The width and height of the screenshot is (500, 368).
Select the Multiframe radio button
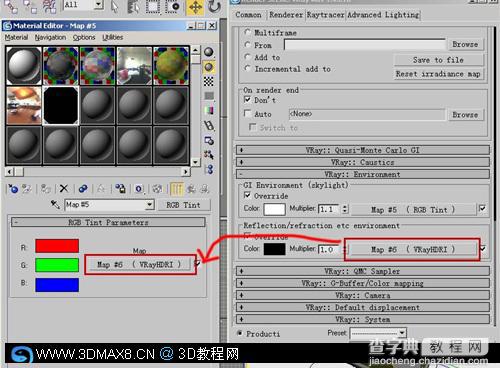[247, 32]
